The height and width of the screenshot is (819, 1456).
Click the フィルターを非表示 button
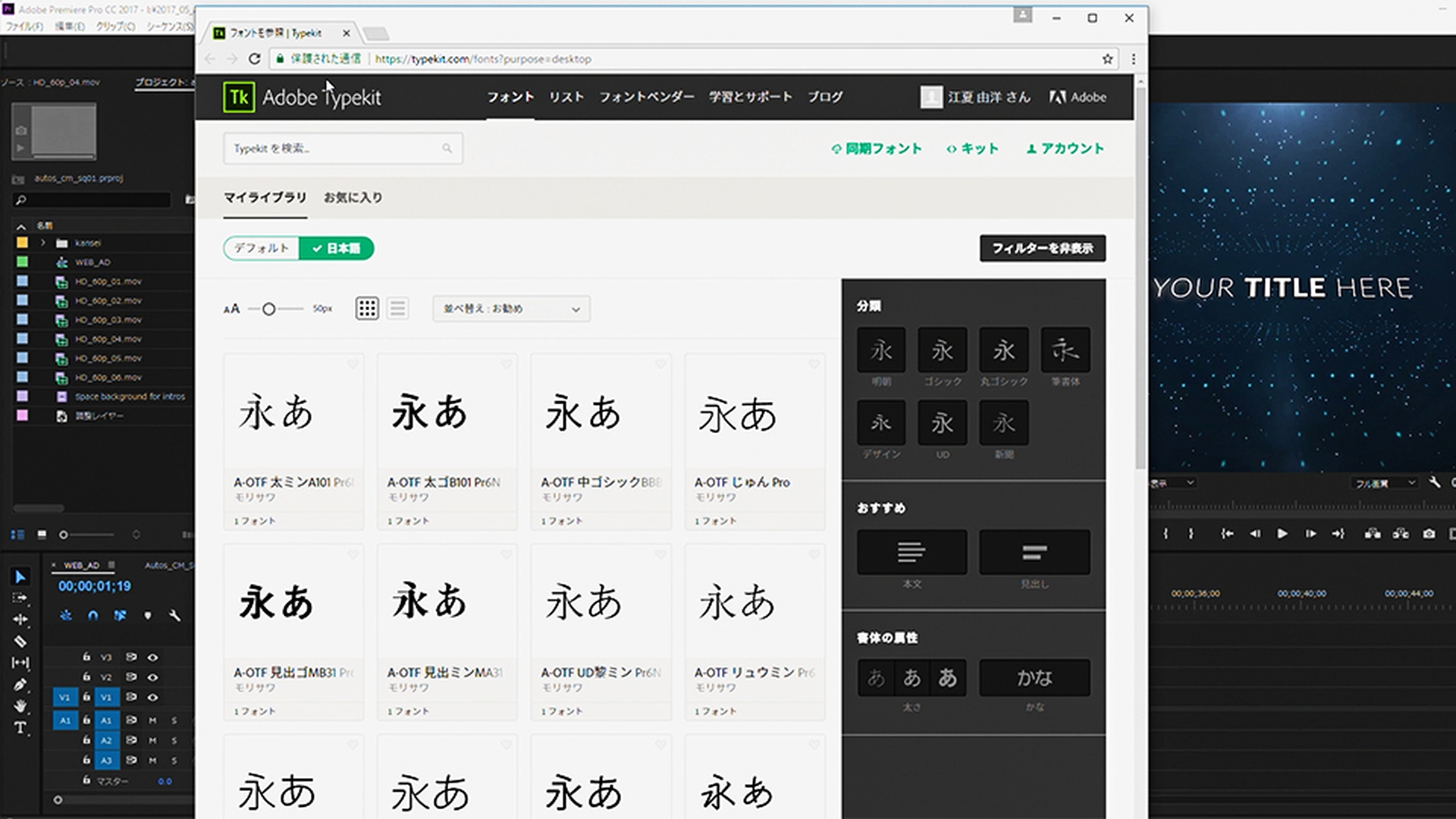click(x=1042, y=248)
